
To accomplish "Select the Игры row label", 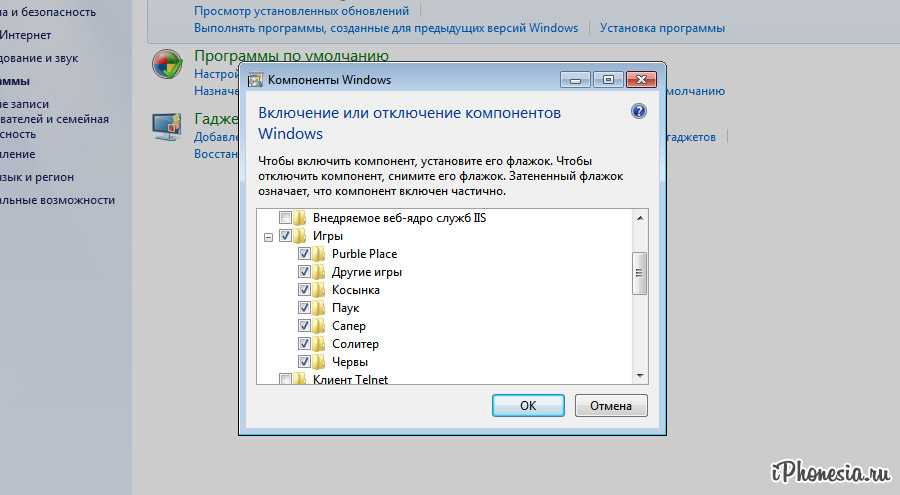I will (x=328, y=235).
